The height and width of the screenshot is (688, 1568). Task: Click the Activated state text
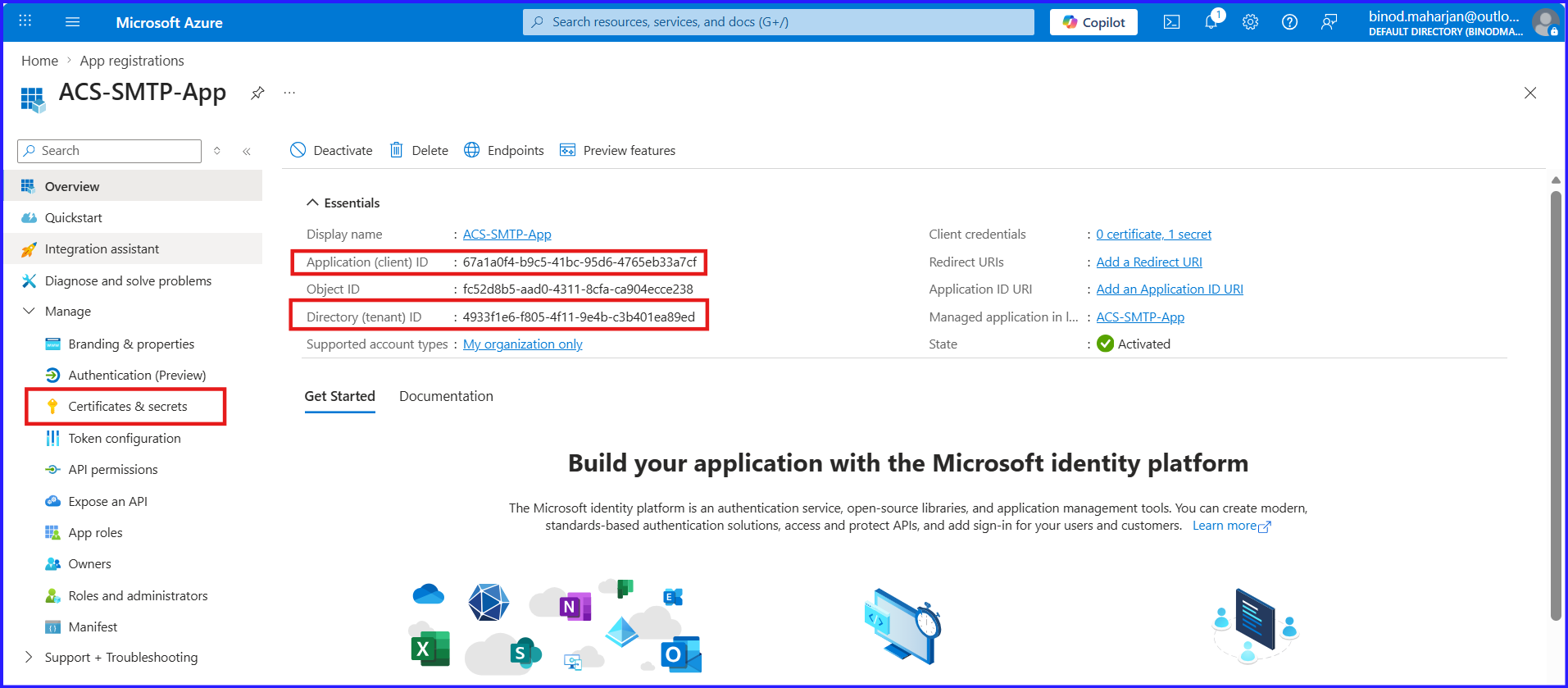(x=1143, y=344)
